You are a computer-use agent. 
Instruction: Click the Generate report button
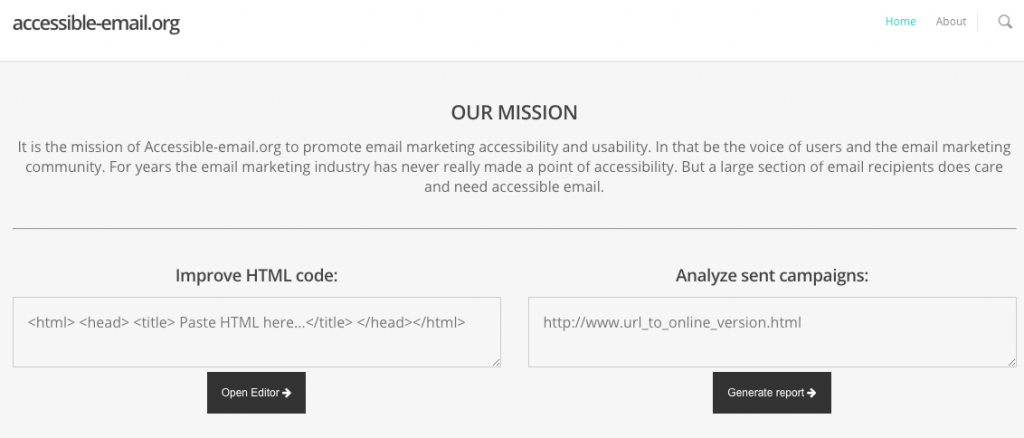coord(772,393)
